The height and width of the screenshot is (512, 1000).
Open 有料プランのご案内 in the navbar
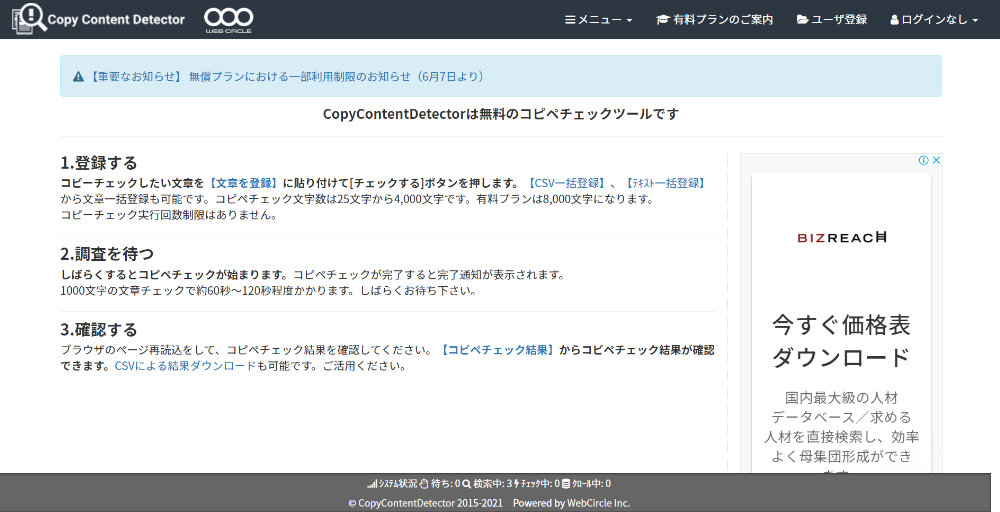(x=715, y=20)
